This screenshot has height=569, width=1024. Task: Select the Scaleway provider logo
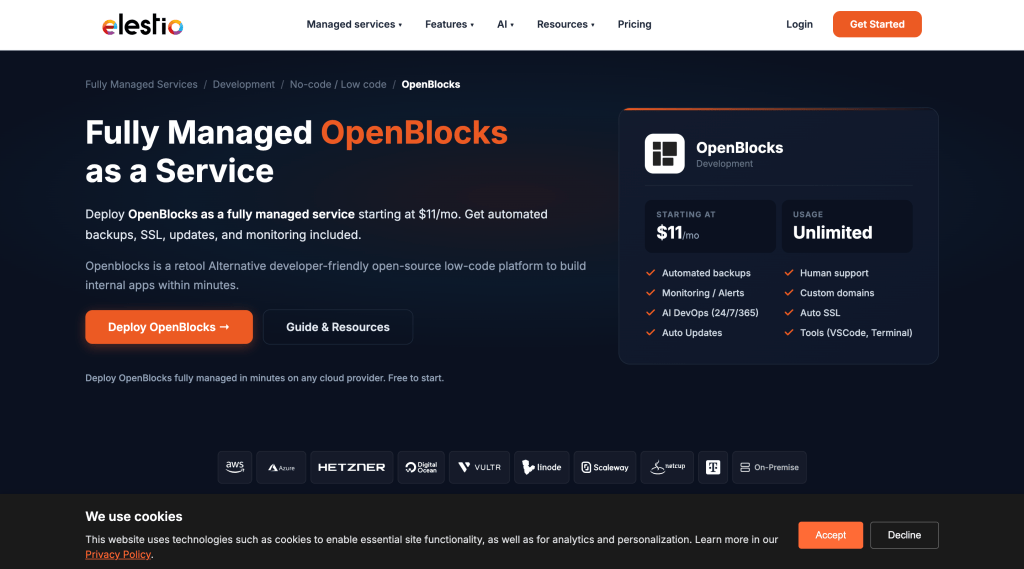(x=605, y=467)
